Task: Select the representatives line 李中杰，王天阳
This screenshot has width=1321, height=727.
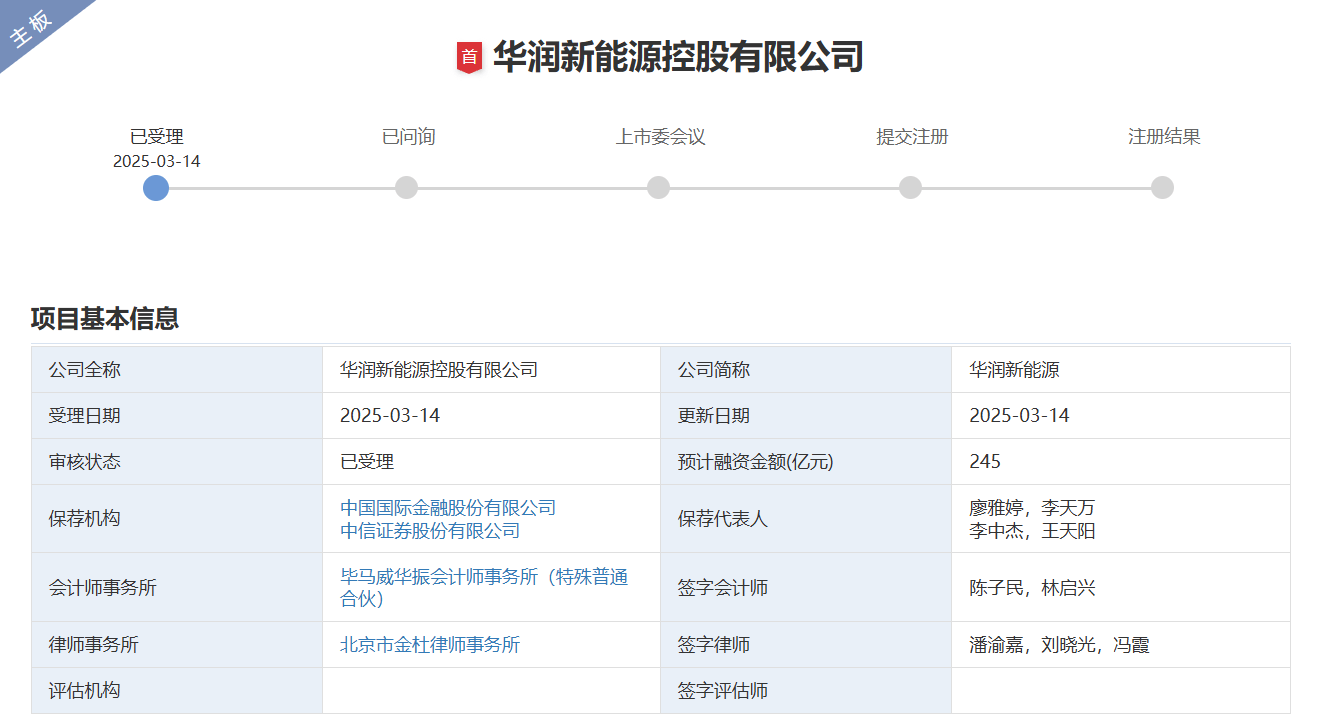Action: click(x=1032, y=531)
